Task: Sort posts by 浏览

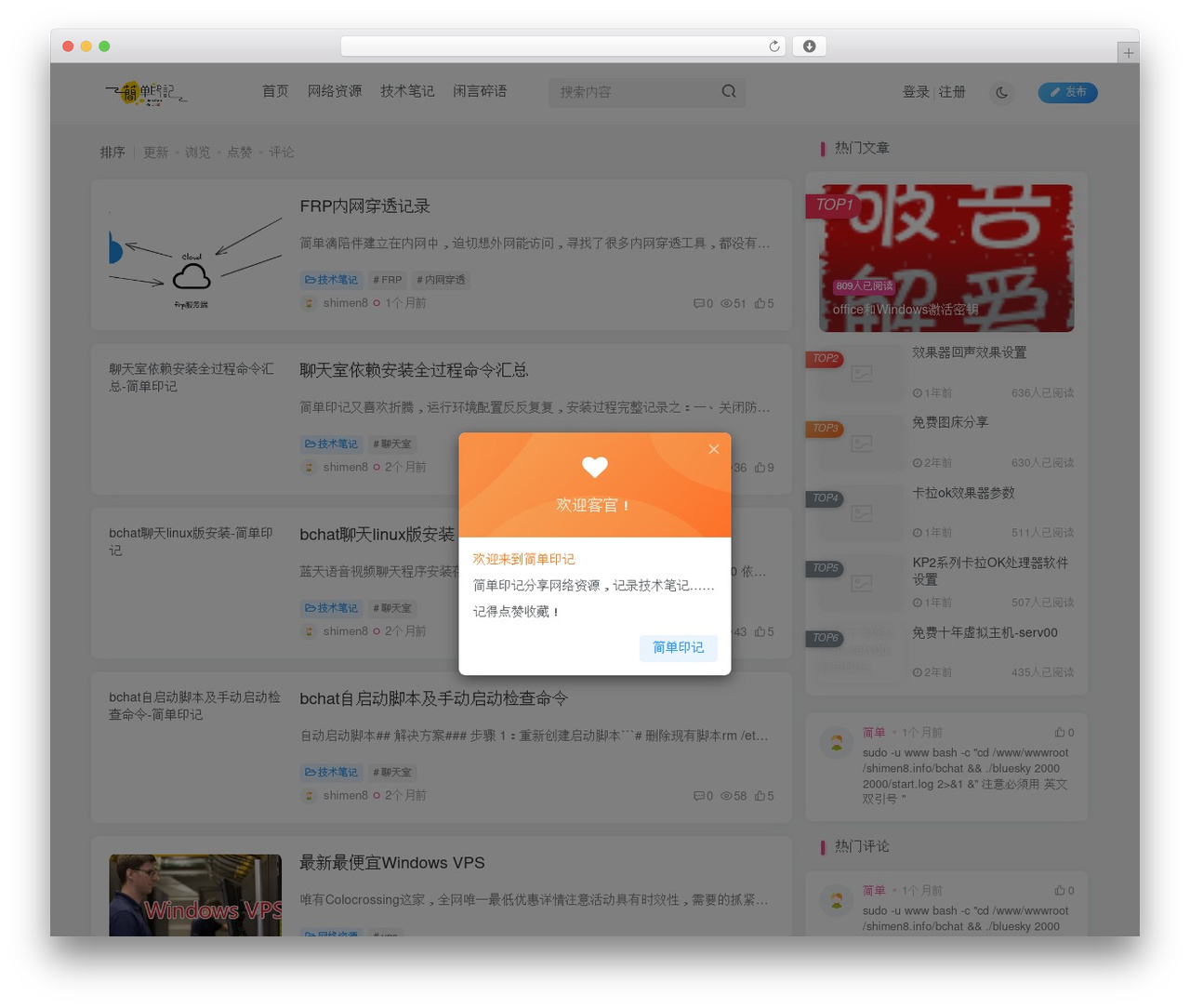Action: (197, 153)
